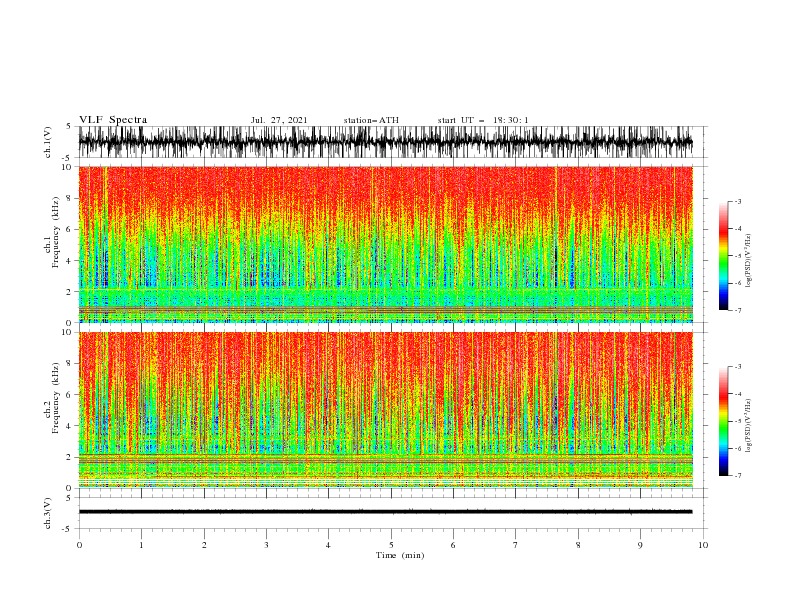Click time axis tick label '7'

click(x=516, y=545)
